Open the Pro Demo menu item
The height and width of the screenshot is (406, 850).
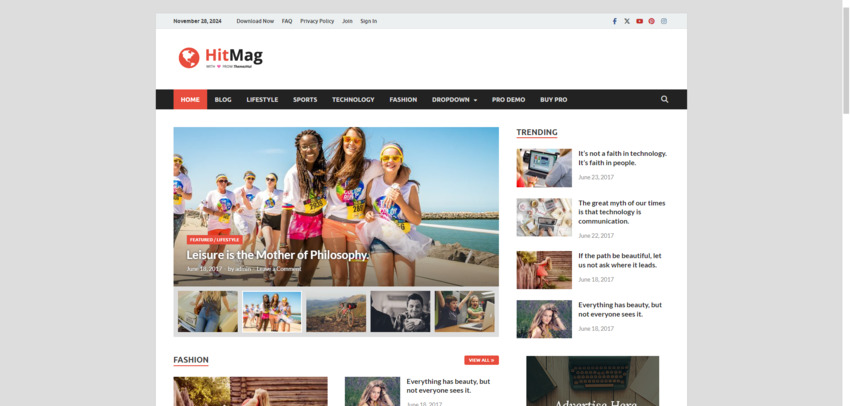[x=508, y=99]
